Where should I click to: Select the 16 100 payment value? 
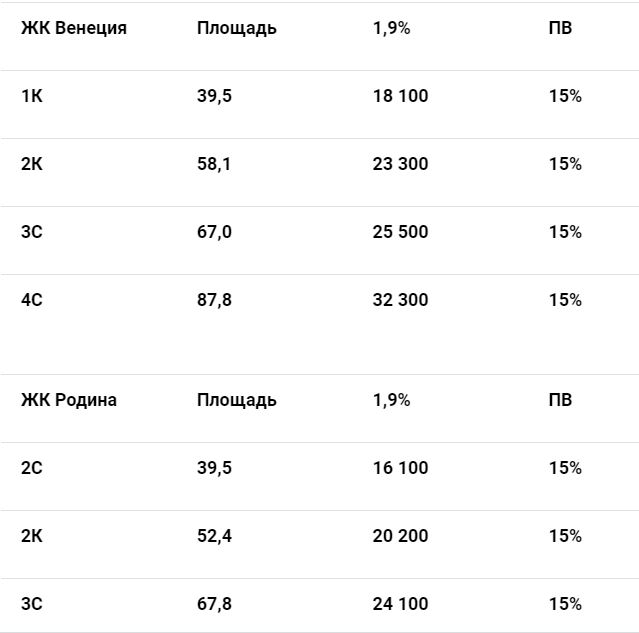(x=400, y=468)
